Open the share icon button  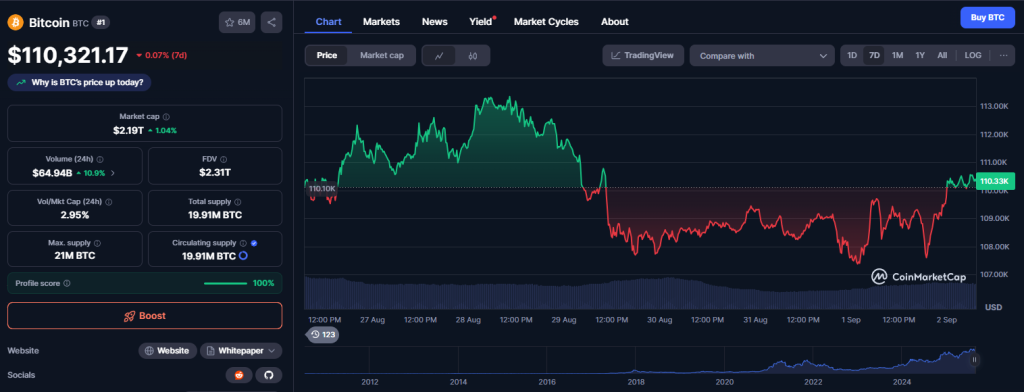272,22
